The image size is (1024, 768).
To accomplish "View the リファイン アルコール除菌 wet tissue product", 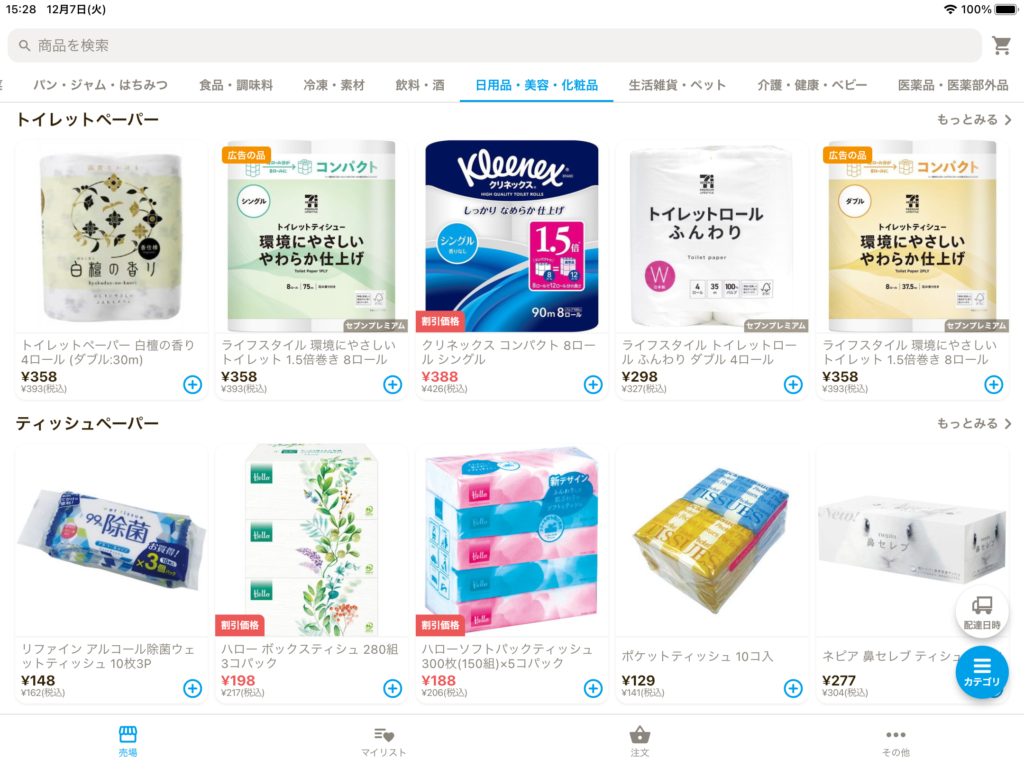I will 110,541.
